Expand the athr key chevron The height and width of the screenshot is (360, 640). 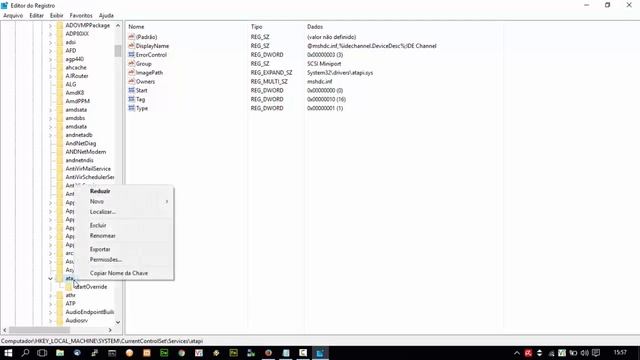pos(50,296)
